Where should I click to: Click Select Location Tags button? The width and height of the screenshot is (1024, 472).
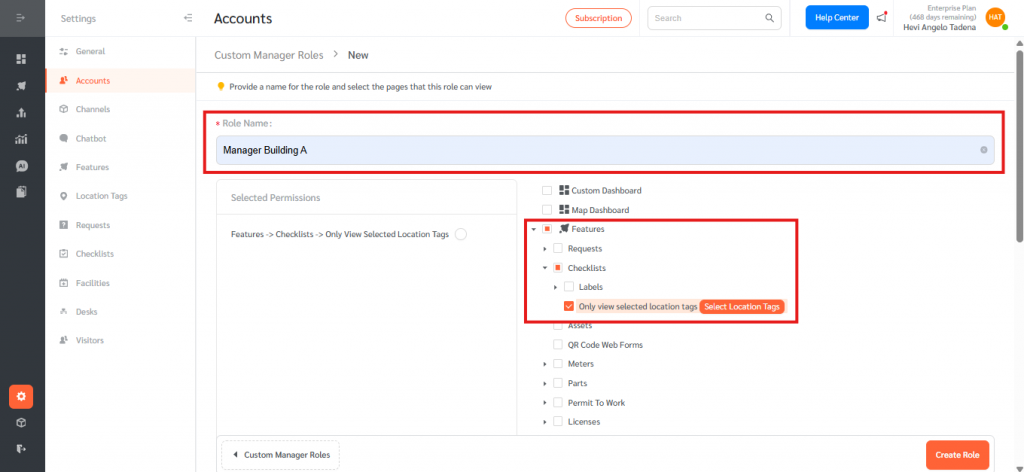pyautogui.click(x=741, y=306)
